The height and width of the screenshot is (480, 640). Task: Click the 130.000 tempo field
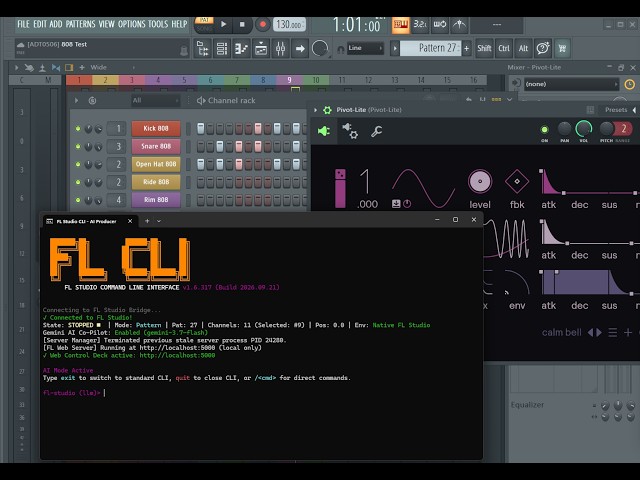pos(289,24)
